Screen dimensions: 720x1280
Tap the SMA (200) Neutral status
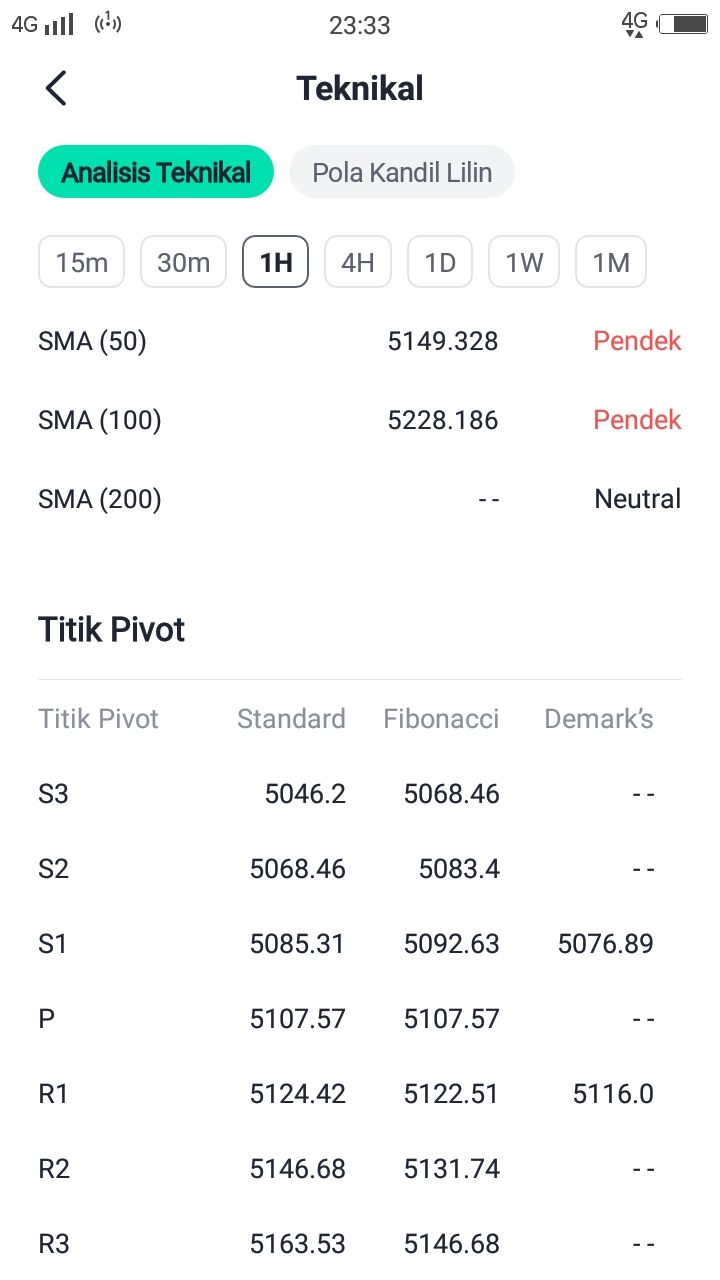(x=637, y=498)
